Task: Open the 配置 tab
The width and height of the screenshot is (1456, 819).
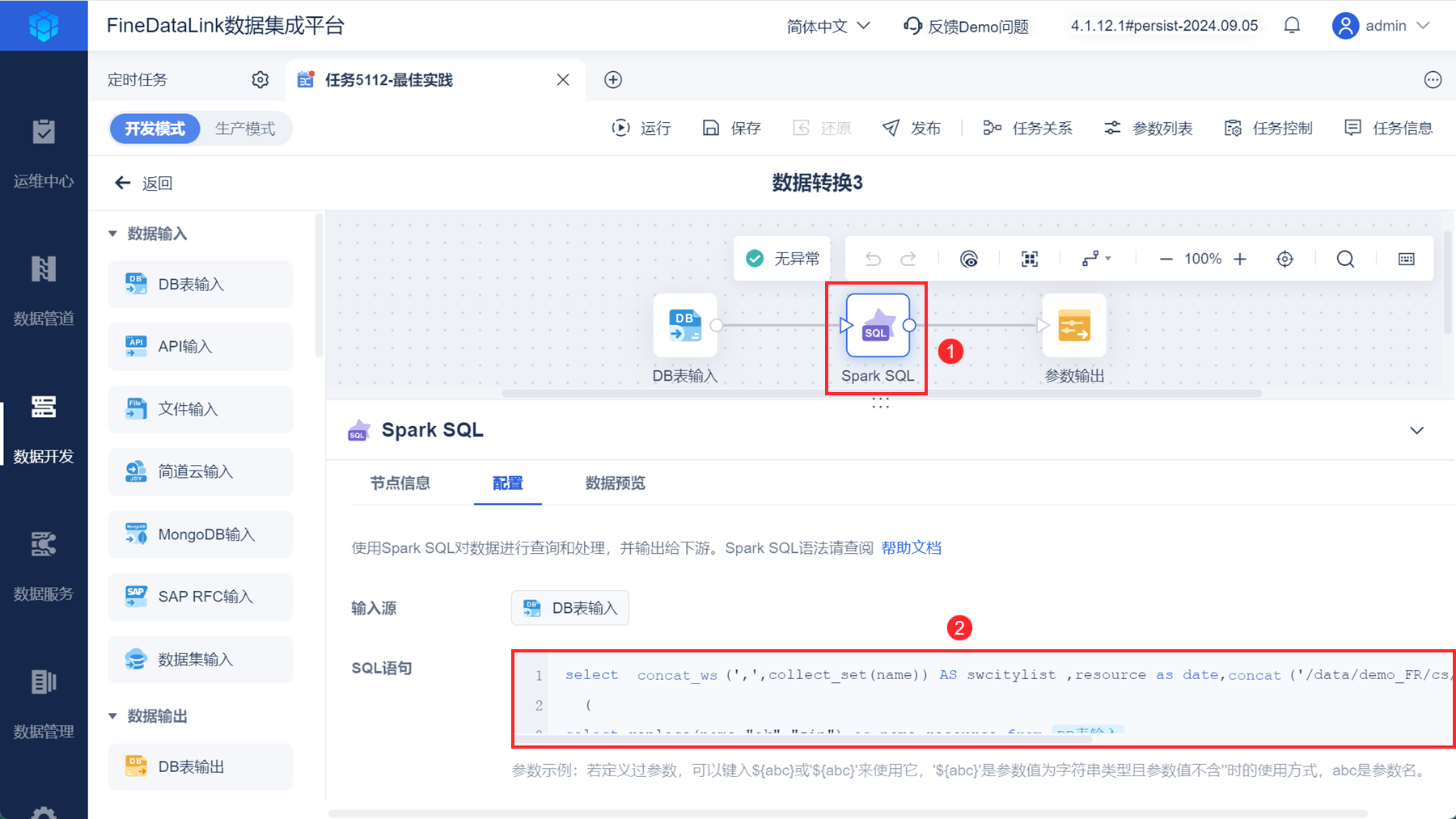Action: coord(508,483)
